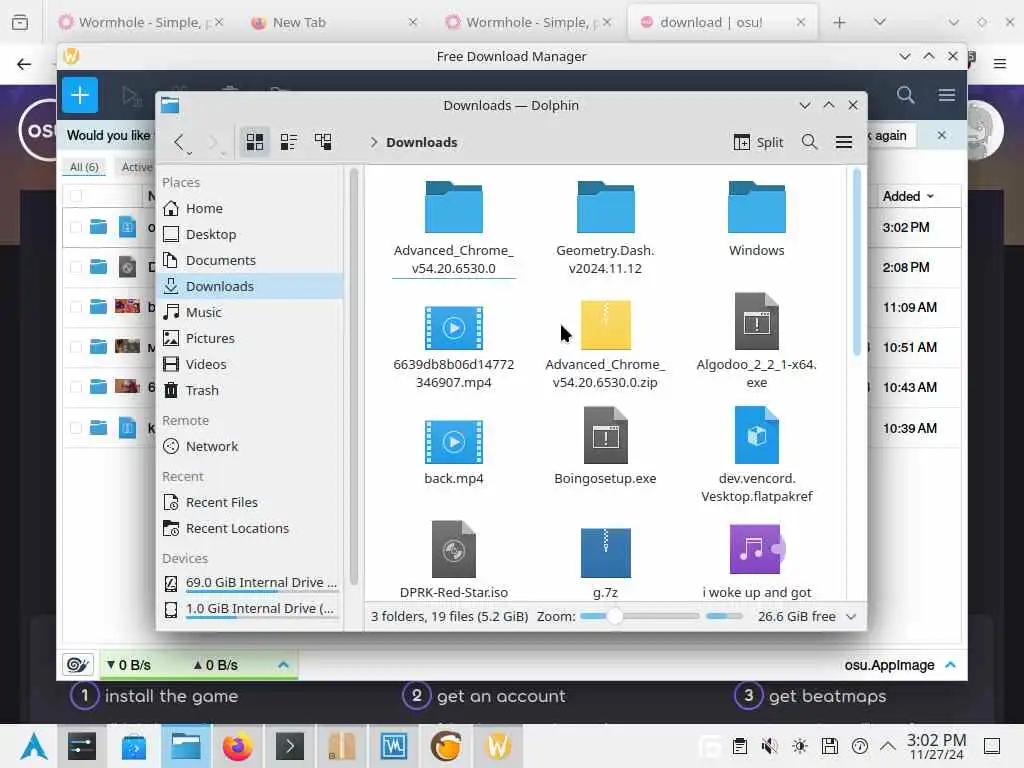Open Recent Locations entry

point(251,528)
